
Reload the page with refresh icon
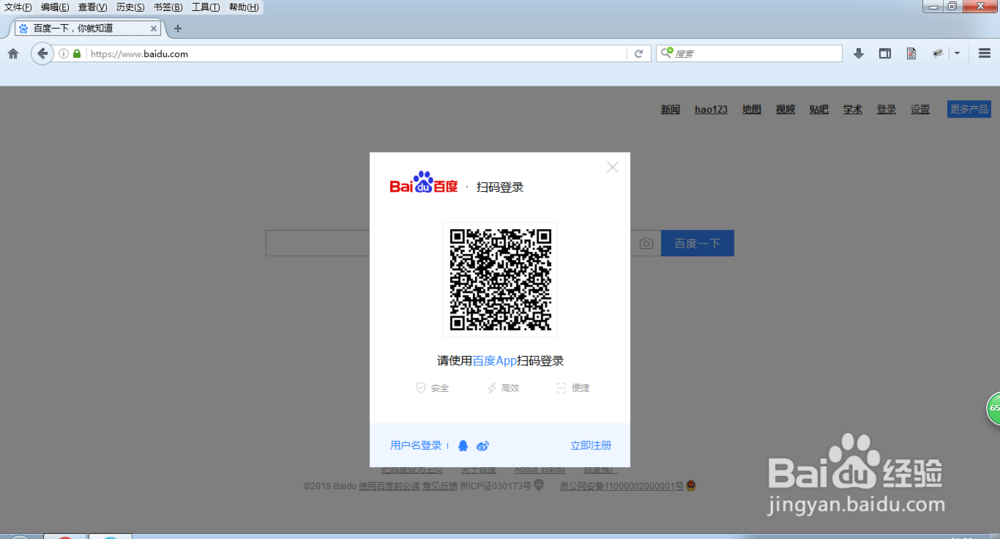pyautogui.click(x=638, y=54)
